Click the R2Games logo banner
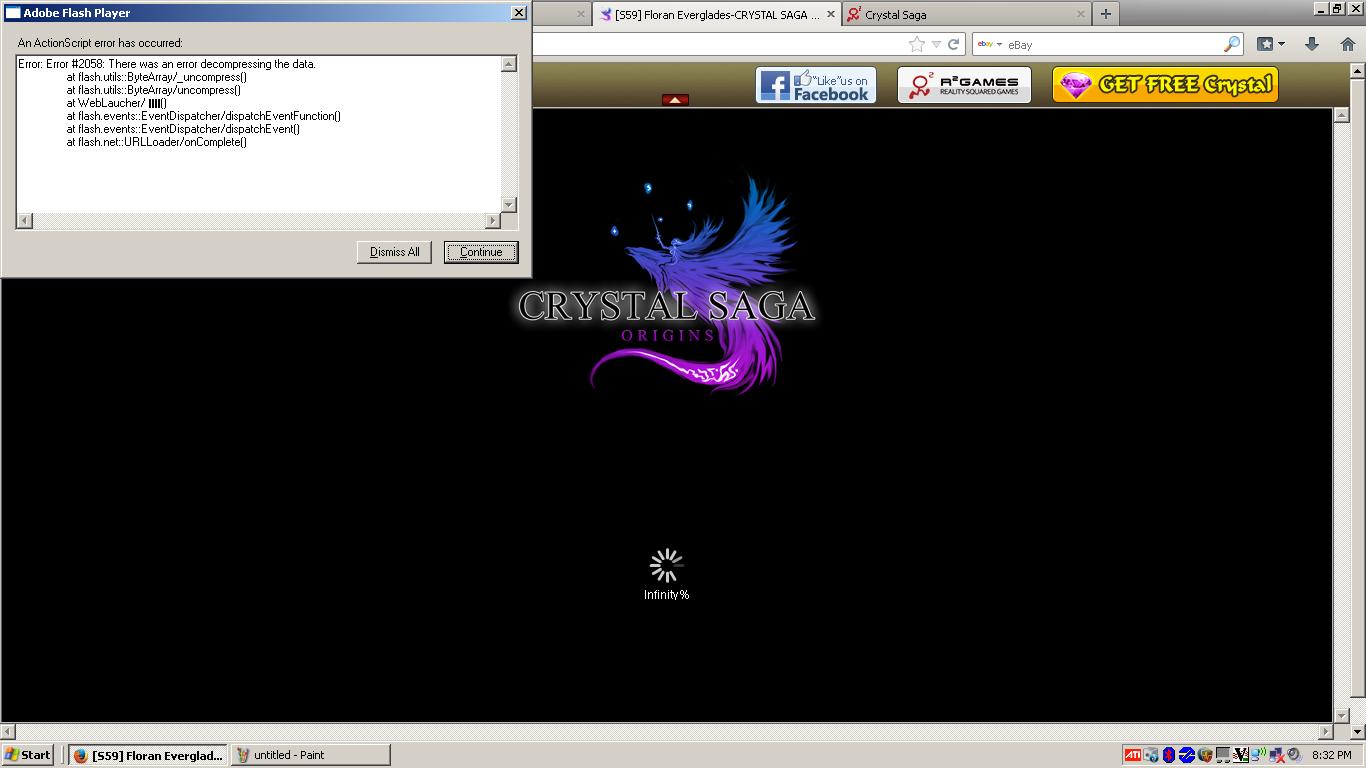This screenshot has height=768, width=1366. pyautogui.click(x=963, y=86)
